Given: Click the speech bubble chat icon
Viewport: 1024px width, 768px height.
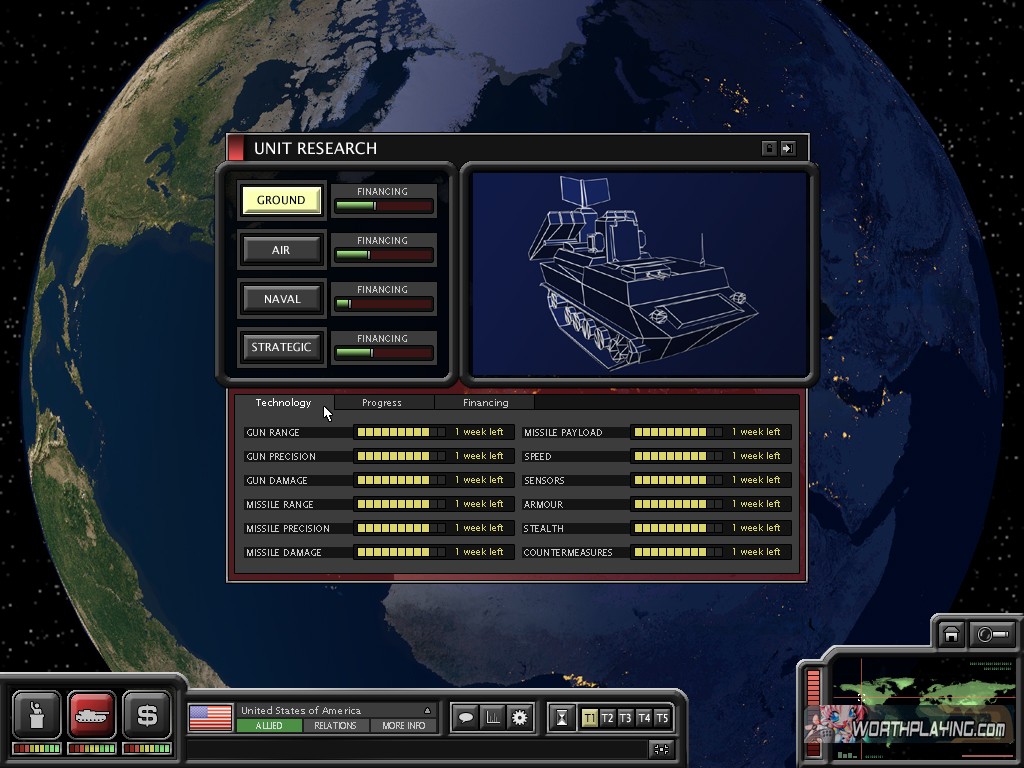Looking at the screenshot, I should (x=465, y=717).
